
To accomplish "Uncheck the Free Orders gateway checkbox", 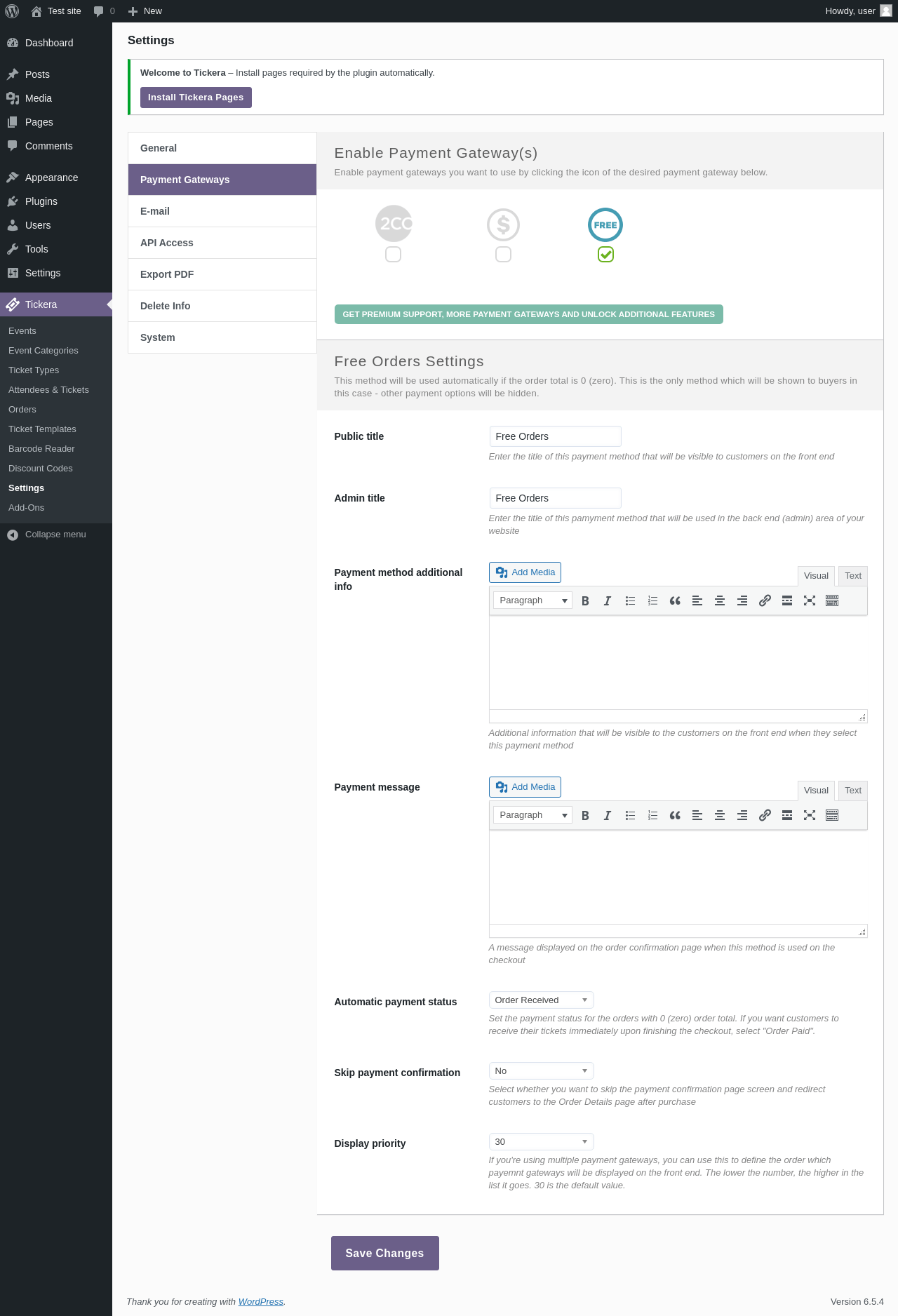I will click(x=605, y=255).
